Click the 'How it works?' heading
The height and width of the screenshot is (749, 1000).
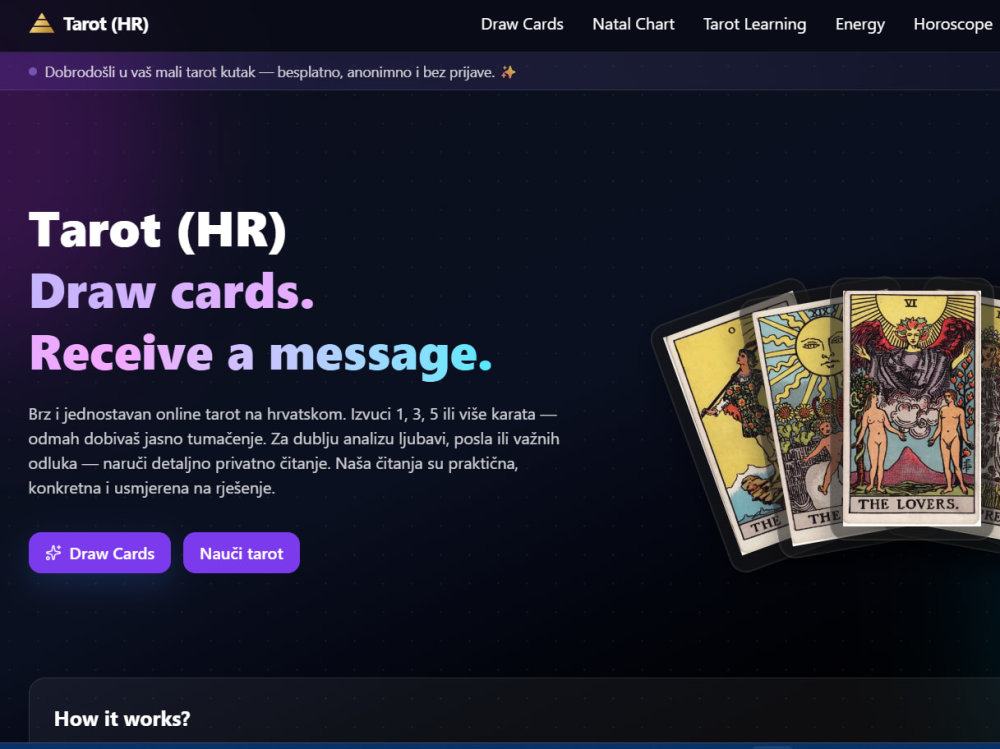[x=122, y=718]
